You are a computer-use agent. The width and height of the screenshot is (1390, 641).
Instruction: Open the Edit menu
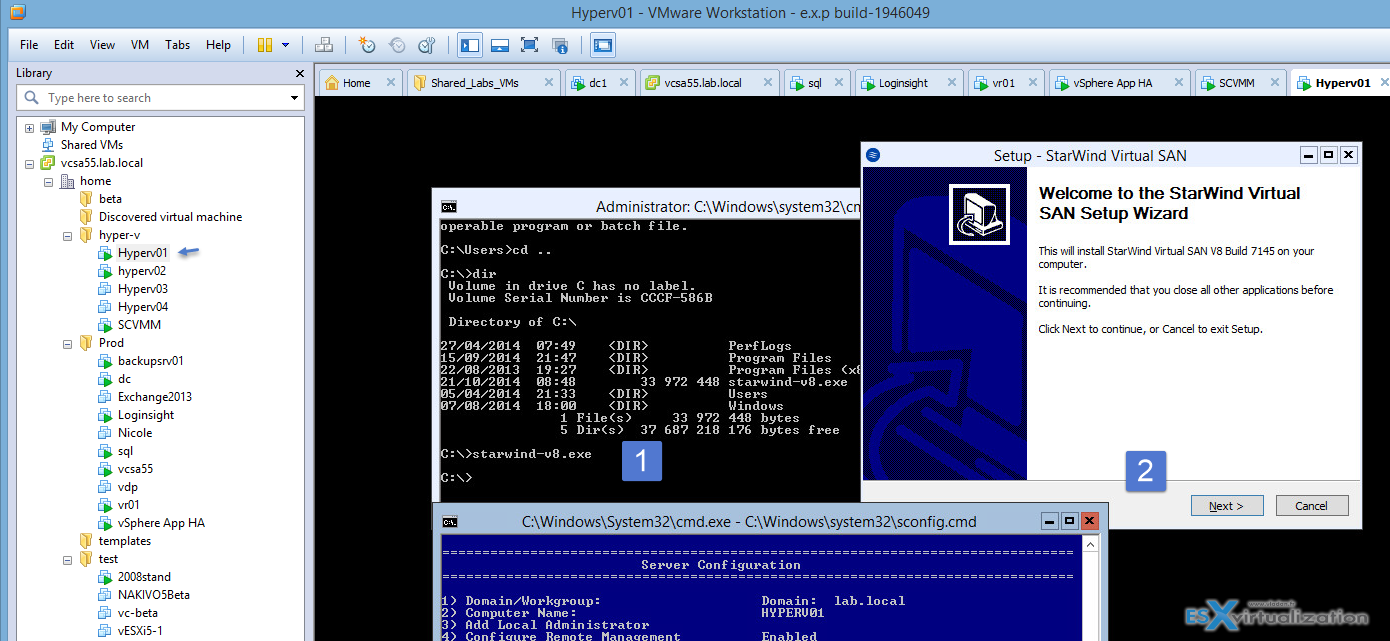[64, 45]
